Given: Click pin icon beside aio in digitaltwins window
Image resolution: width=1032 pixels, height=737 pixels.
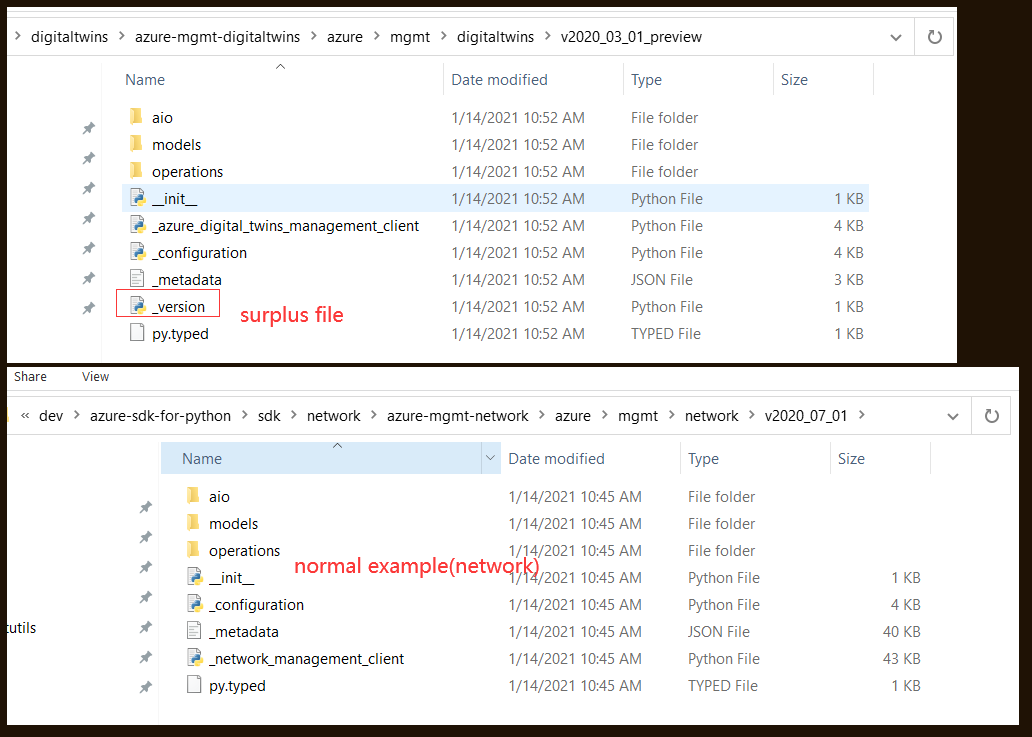Looking at the screenshot, I should (89, 128).
